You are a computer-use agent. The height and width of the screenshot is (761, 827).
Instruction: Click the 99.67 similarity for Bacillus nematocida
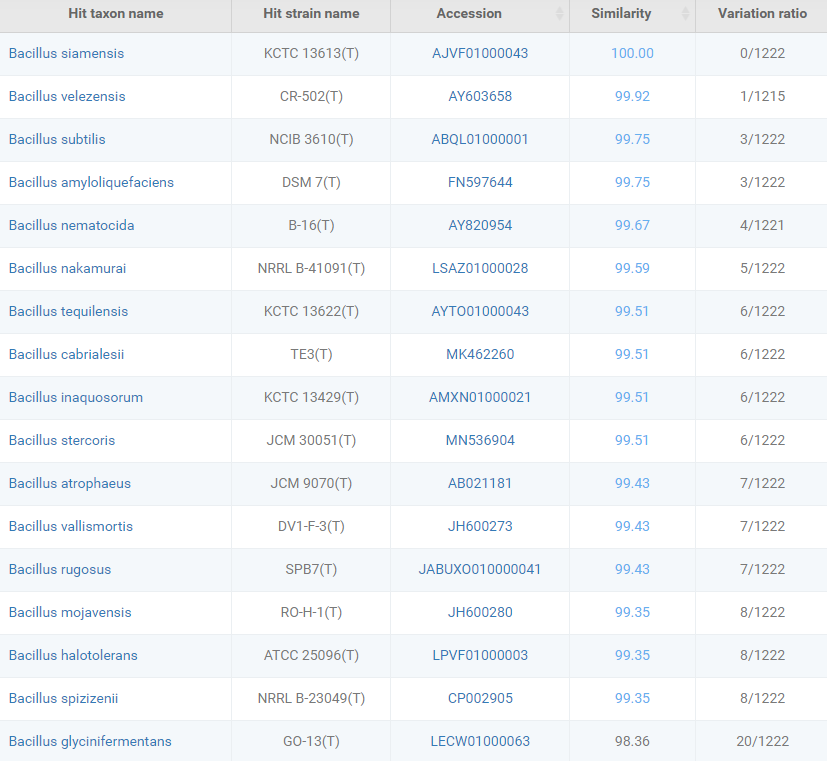coord(632,225)
